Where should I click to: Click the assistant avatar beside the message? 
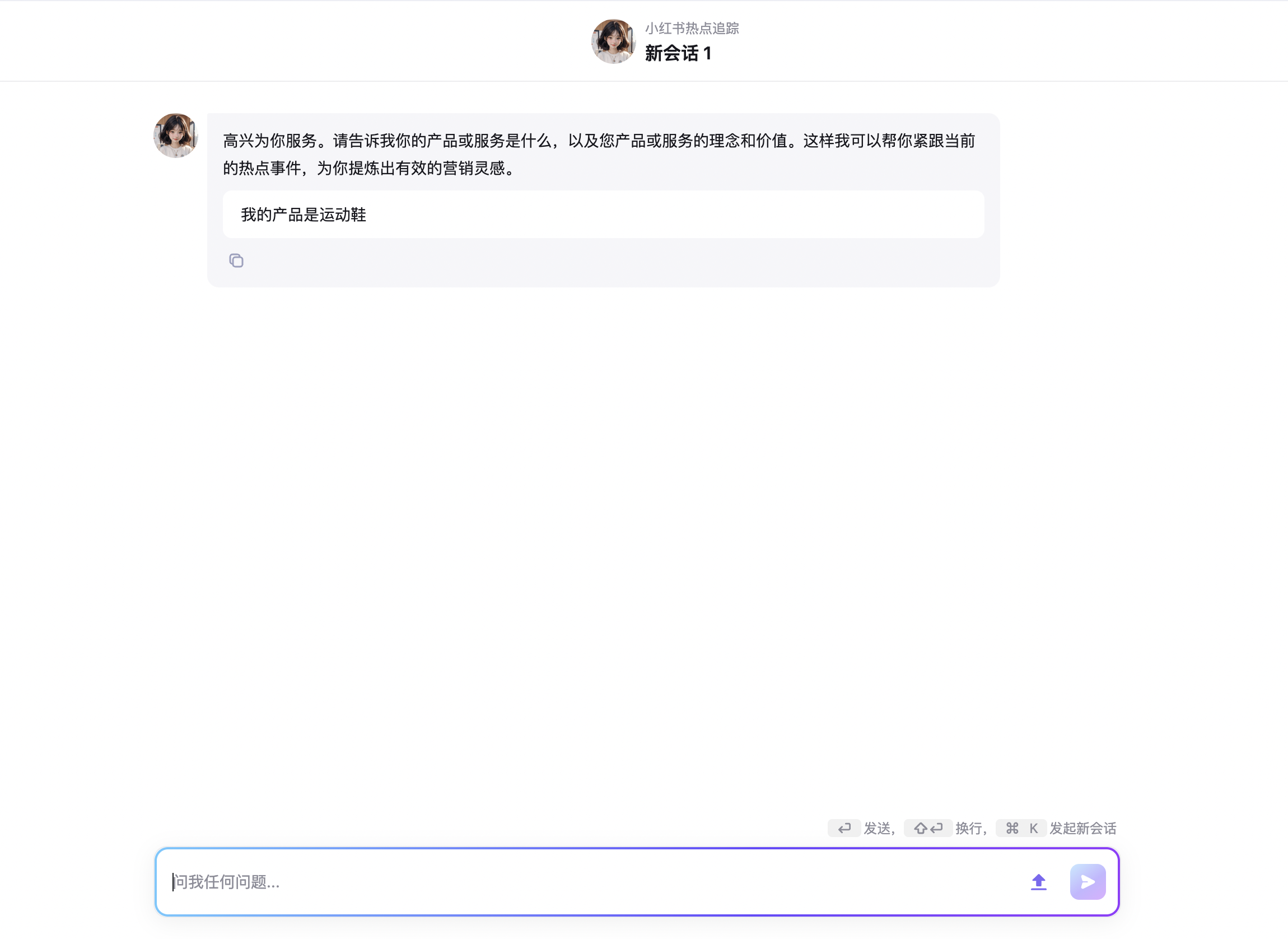click(175, 136)
